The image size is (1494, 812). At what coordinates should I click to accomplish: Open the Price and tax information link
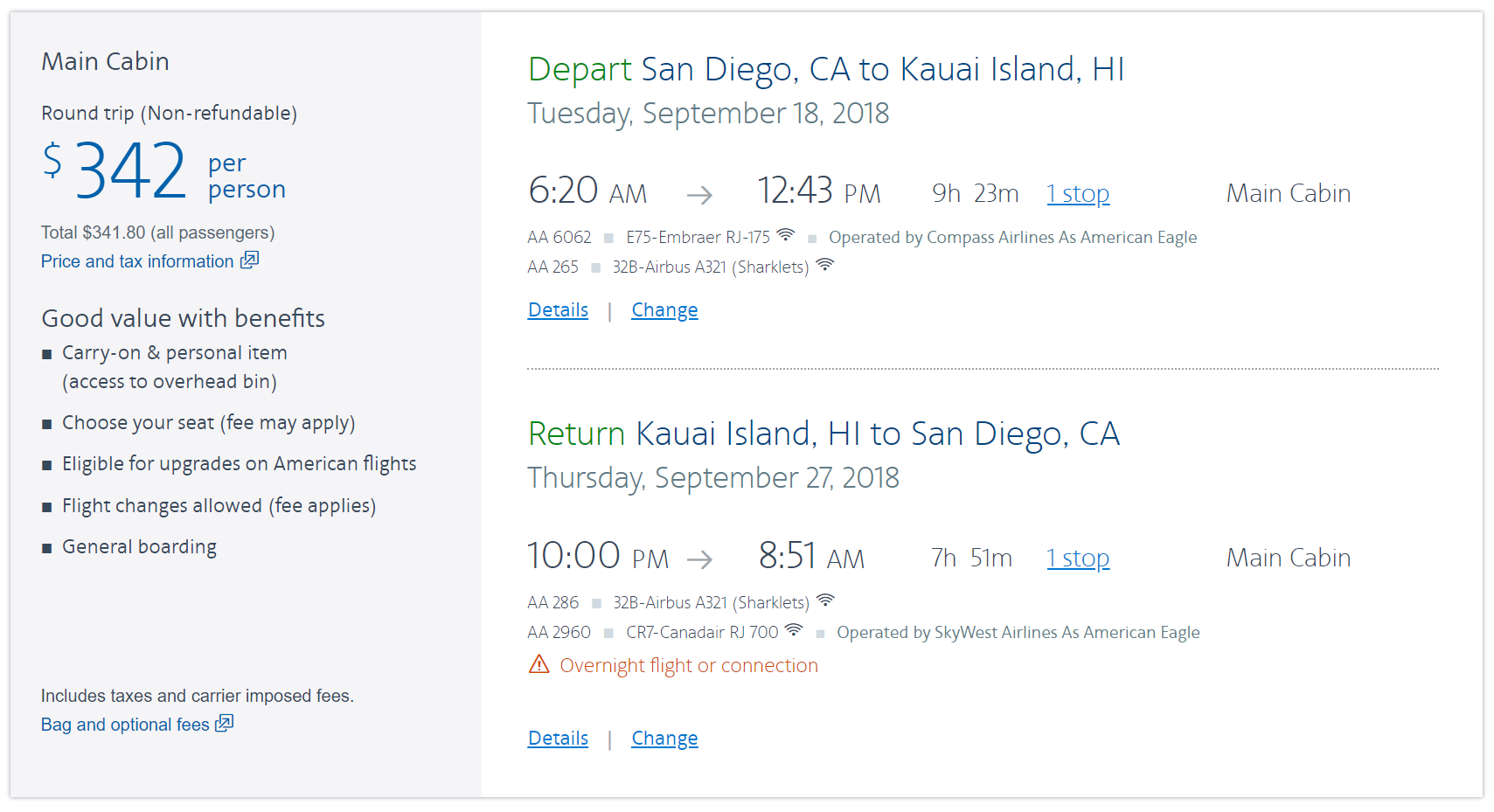[137, 261]
